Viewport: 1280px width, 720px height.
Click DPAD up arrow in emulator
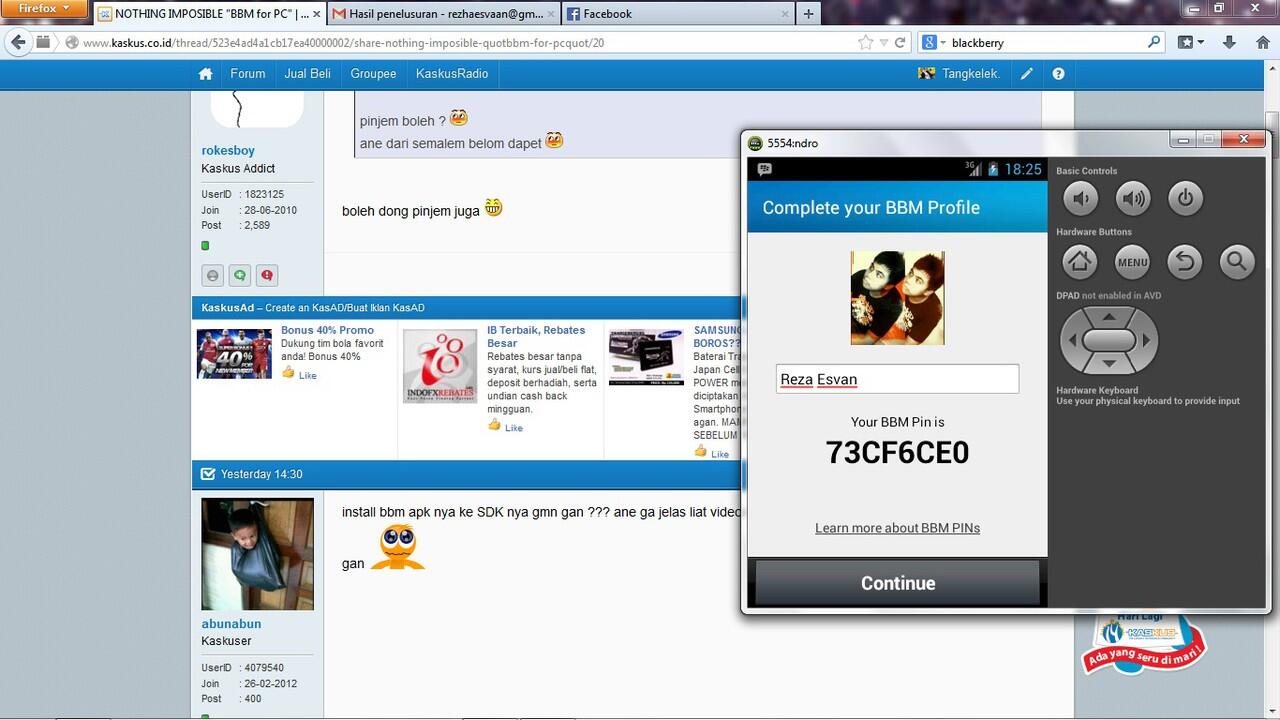[x=1108, y=318]
